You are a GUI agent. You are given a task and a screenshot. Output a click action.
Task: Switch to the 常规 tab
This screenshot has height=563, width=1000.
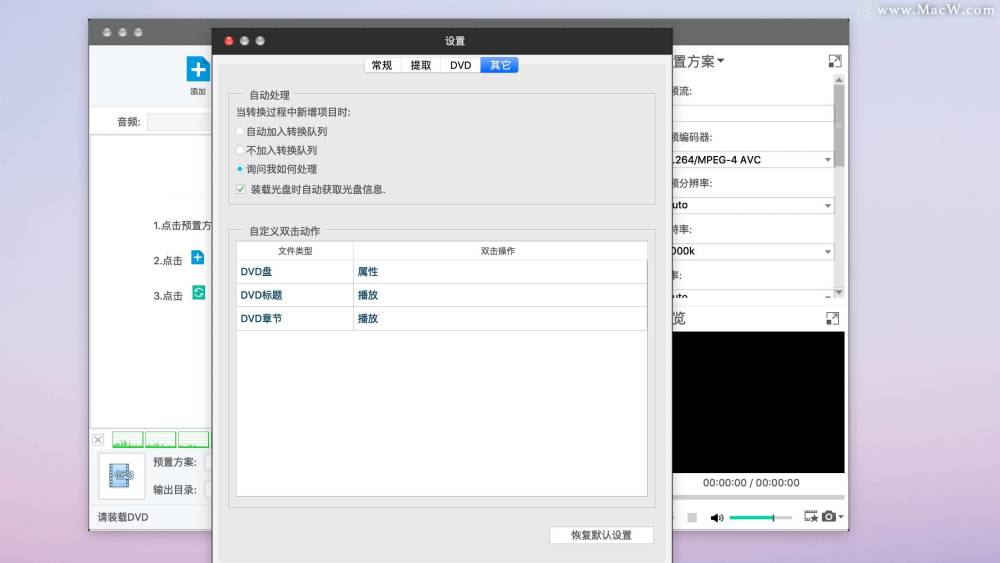(382, 65)
